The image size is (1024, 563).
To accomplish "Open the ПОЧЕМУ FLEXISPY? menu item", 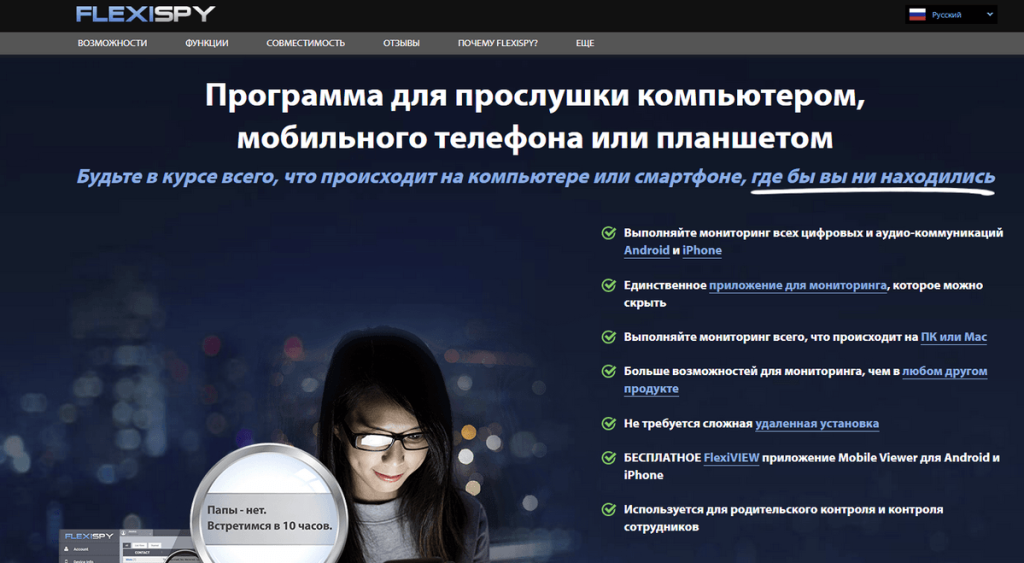I will pyautogui.click(x=498, y=43).
